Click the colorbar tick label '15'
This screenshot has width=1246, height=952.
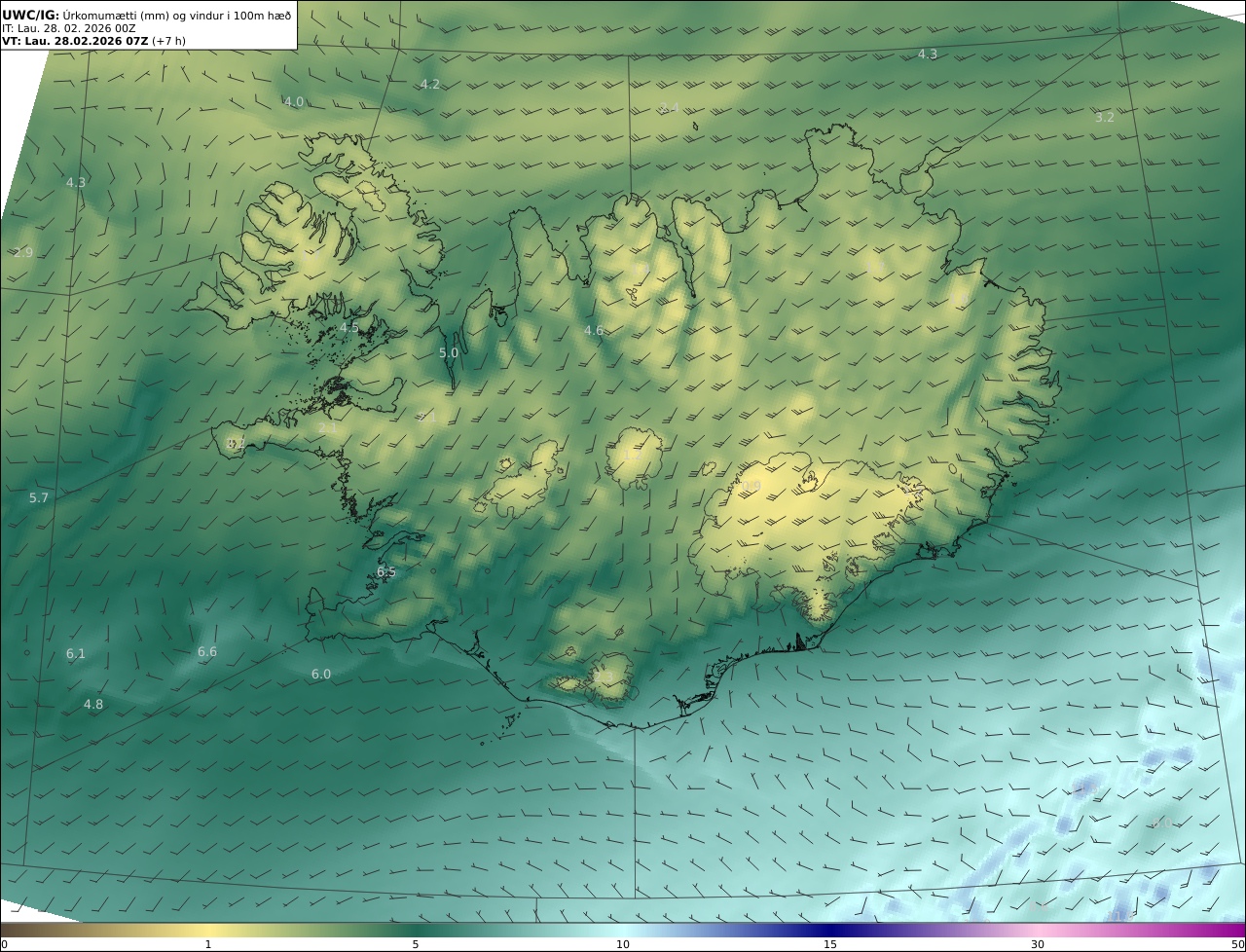click(x=830, y=944)
